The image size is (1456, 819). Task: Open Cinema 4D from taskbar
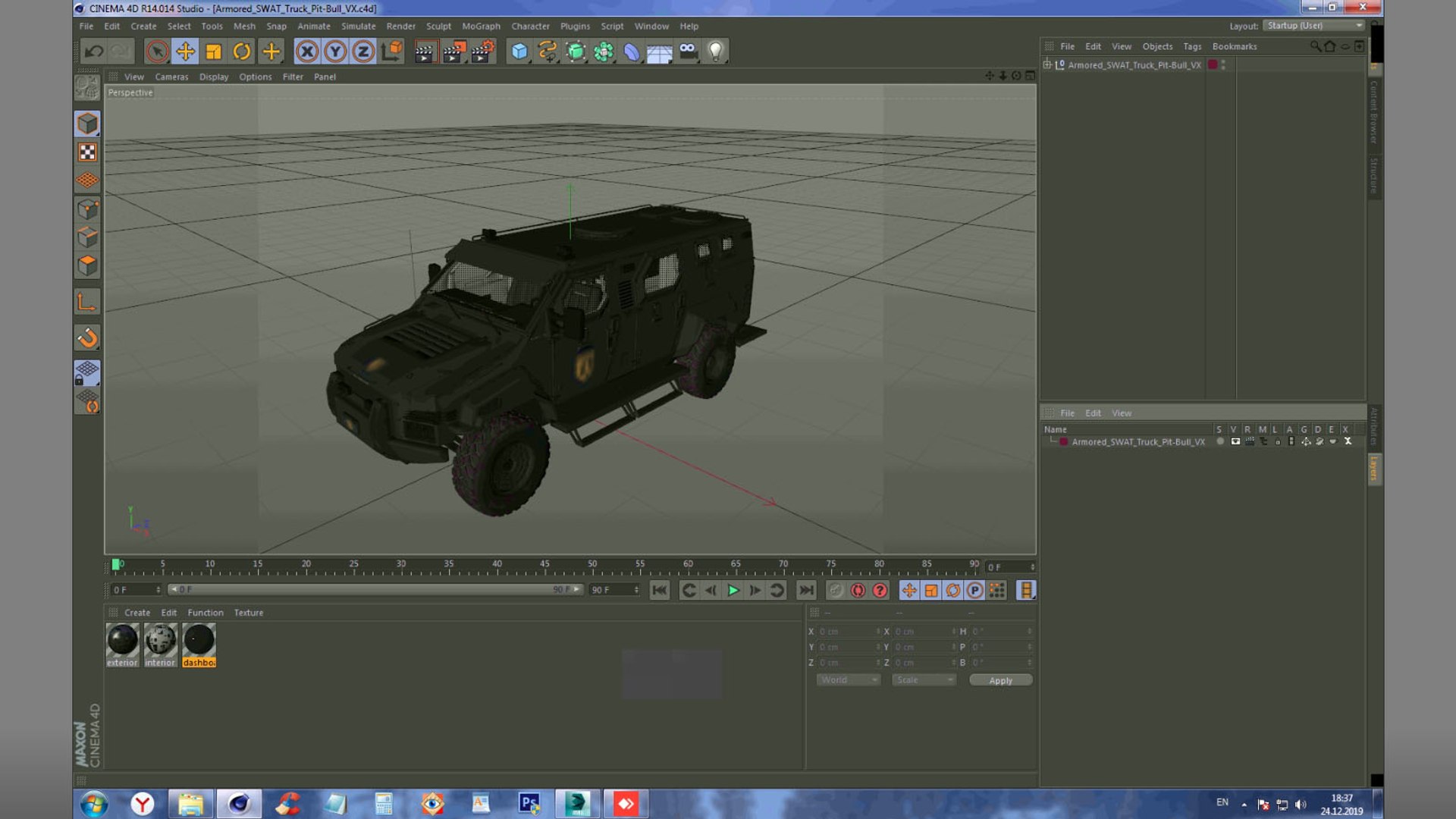pos(239,803)
